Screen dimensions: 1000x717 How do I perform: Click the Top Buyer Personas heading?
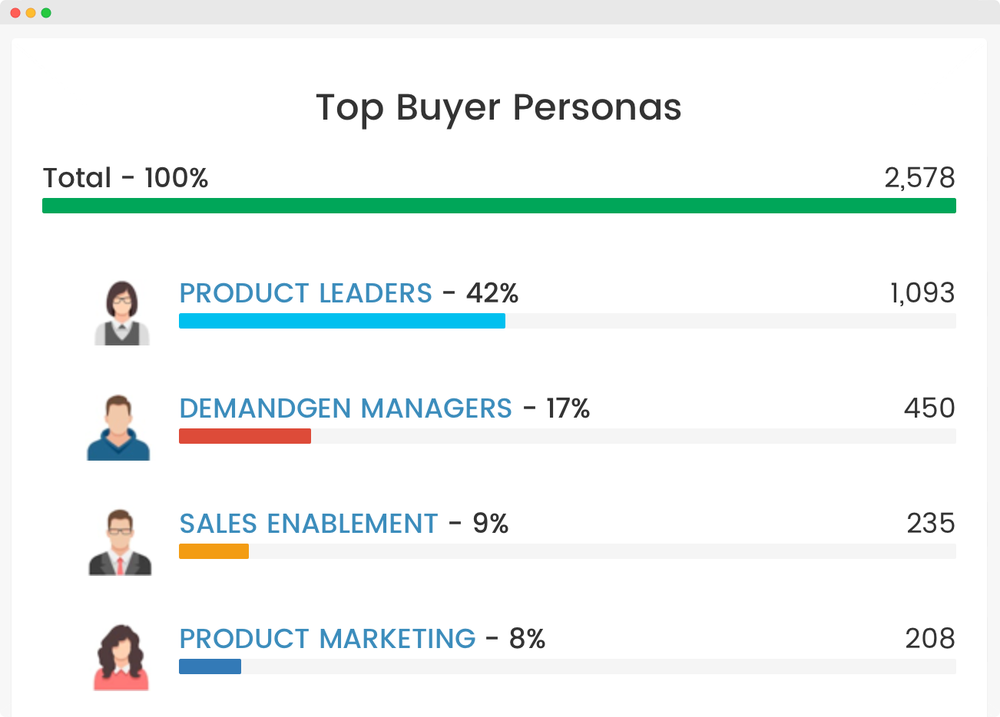499,107
